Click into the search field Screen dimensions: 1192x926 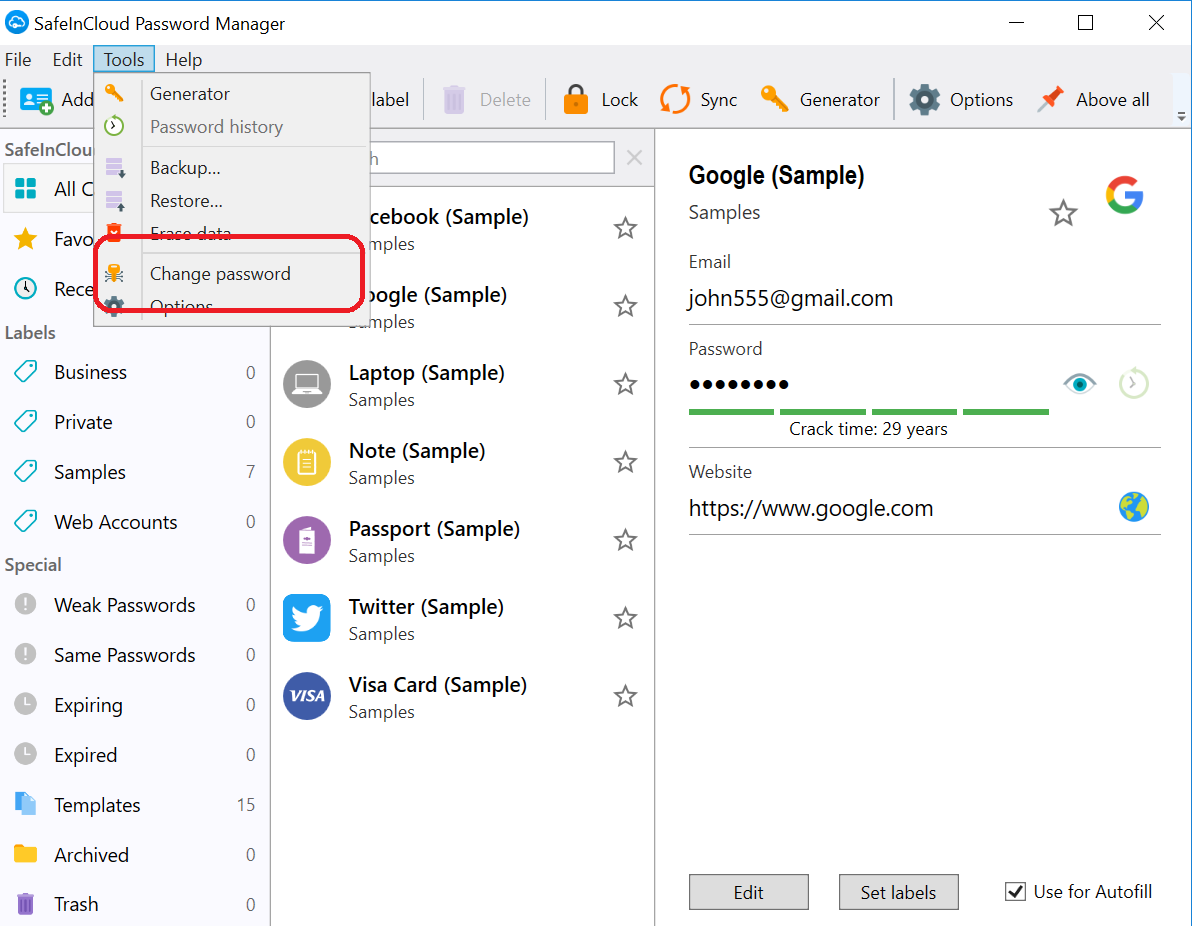(x=492, y=157)
